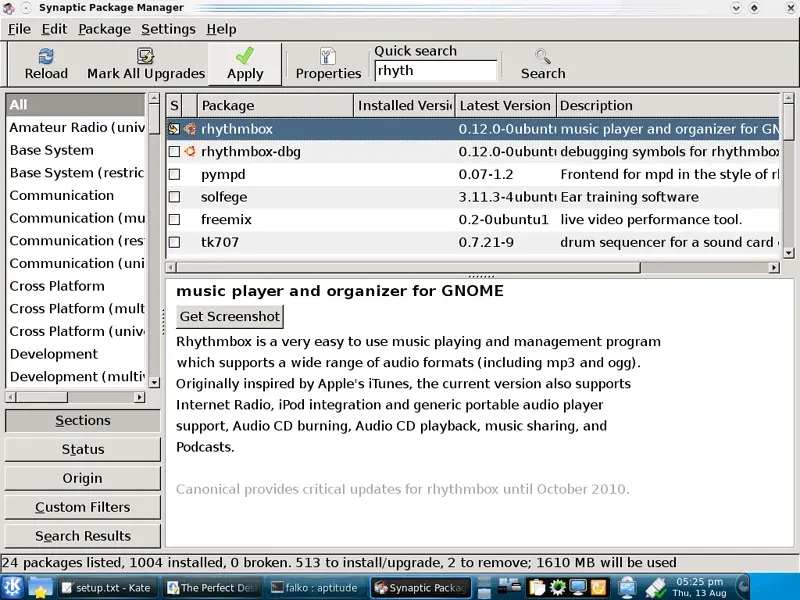Sort by the S status column header
This screenshot has width=800, height=600.
[174, 106]
